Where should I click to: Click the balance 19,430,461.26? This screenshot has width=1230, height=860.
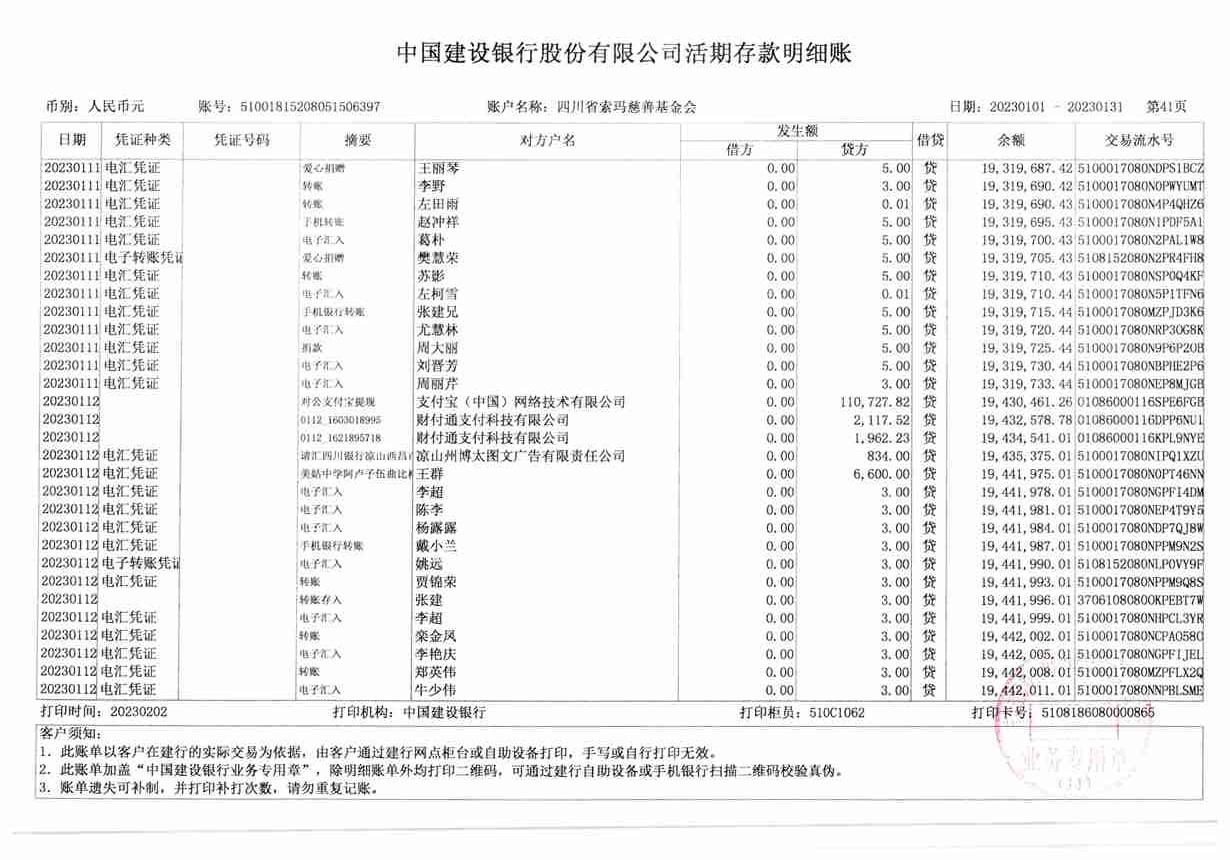(1026, 402)
